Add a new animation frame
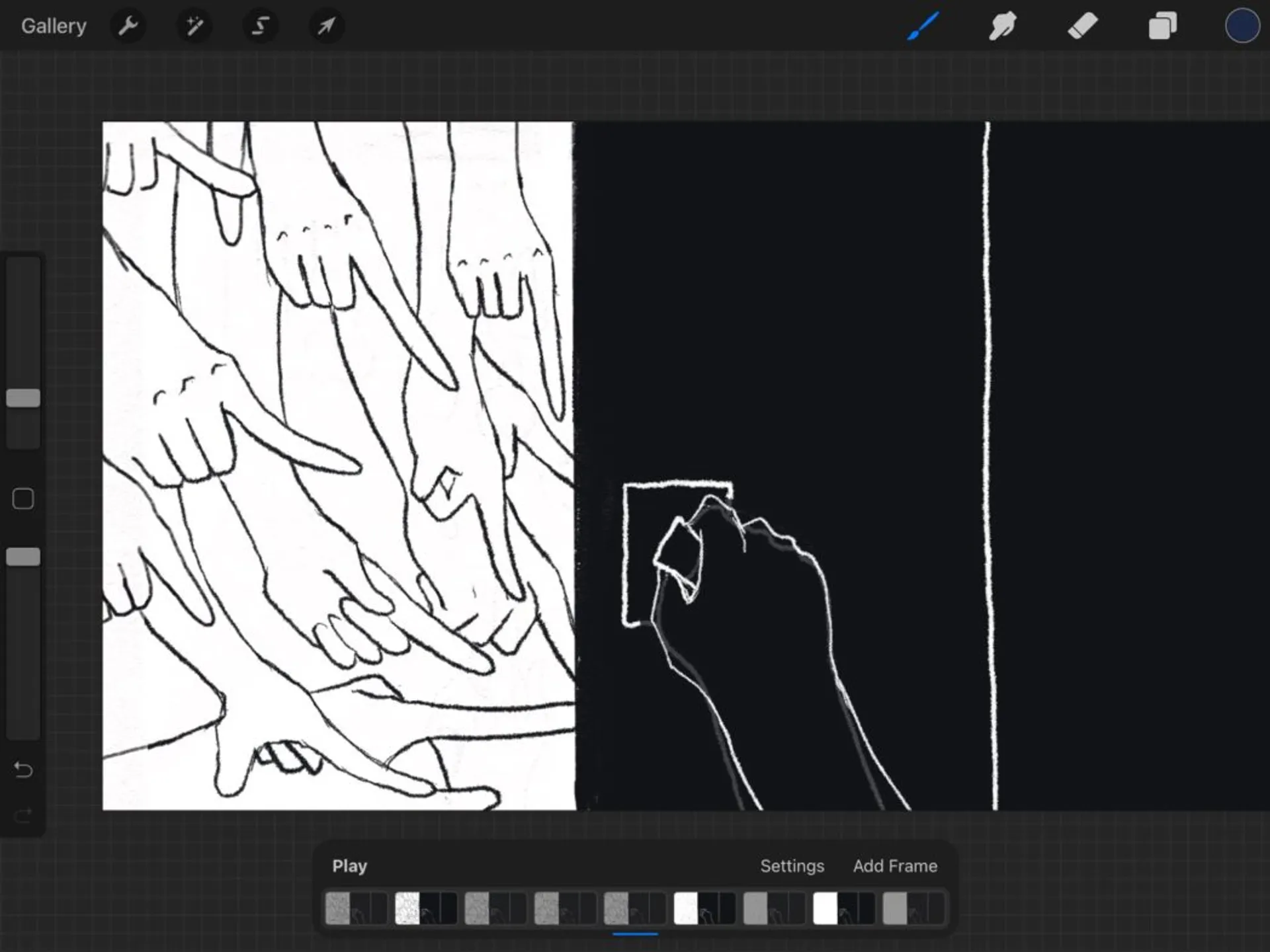 (895, 866)
